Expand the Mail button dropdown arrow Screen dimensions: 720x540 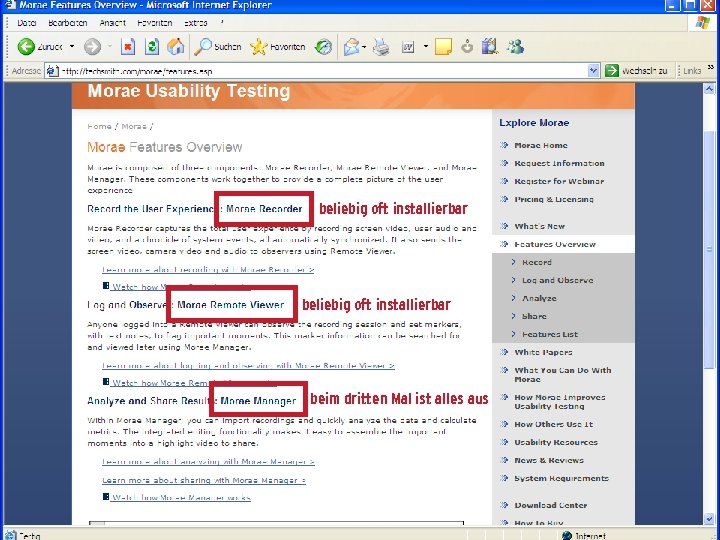tap(364, 46)
